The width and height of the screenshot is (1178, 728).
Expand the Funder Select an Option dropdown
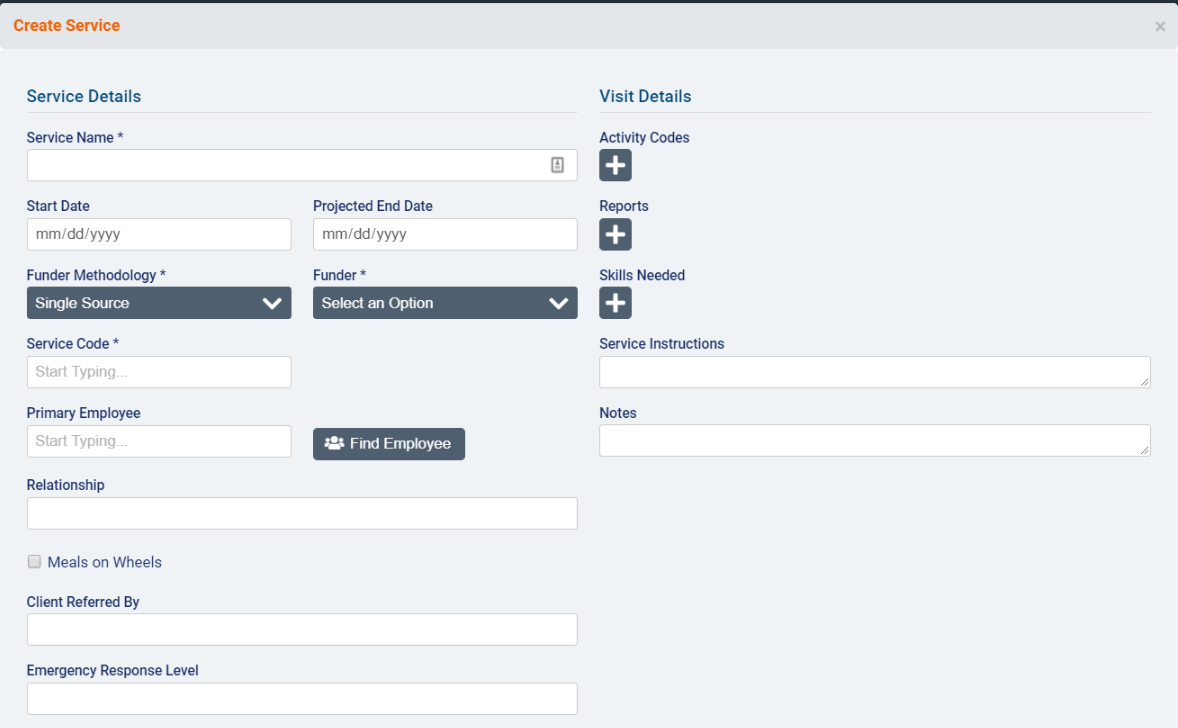[x=445, y=303]
